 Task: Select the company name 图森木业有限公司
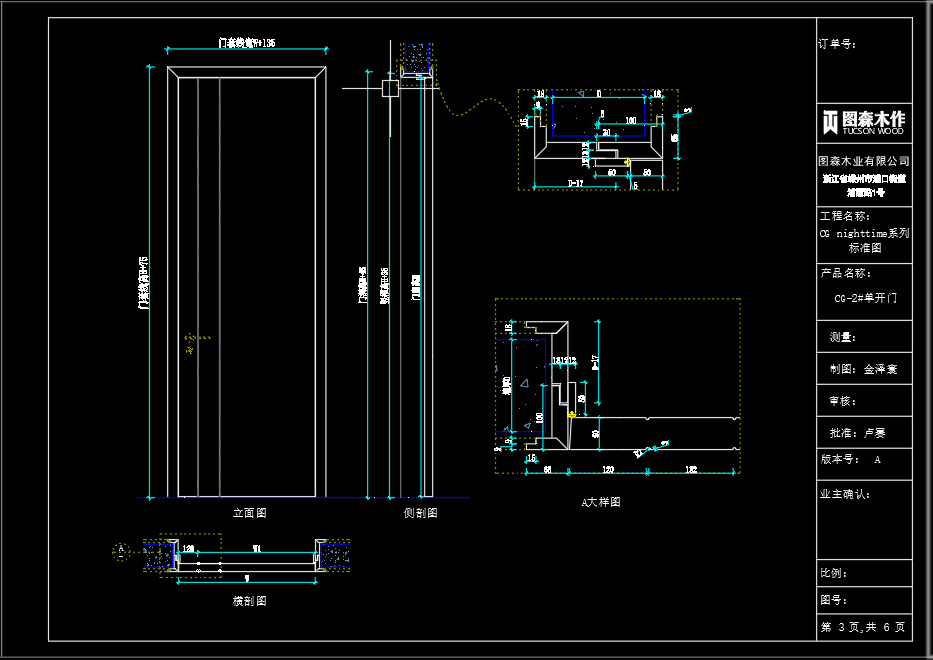(864, 160)
